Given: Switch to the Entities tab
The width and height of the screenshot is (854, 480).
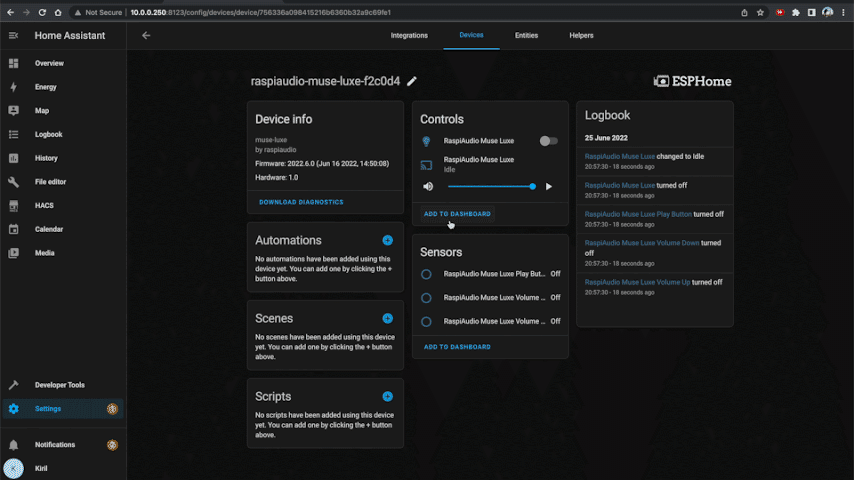Looking at the screenshot, I should point(526,35).
